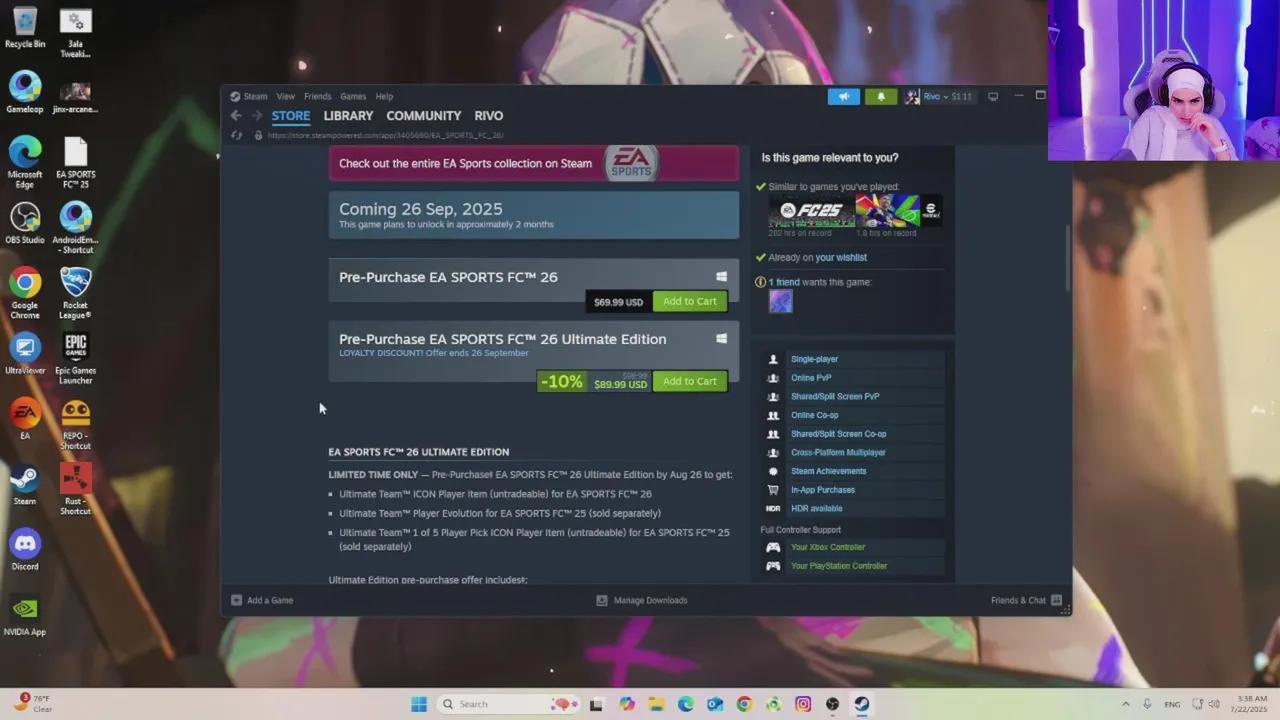1280x720 pixels.
Task: Open the Games menu
Action: coord(353,96)
